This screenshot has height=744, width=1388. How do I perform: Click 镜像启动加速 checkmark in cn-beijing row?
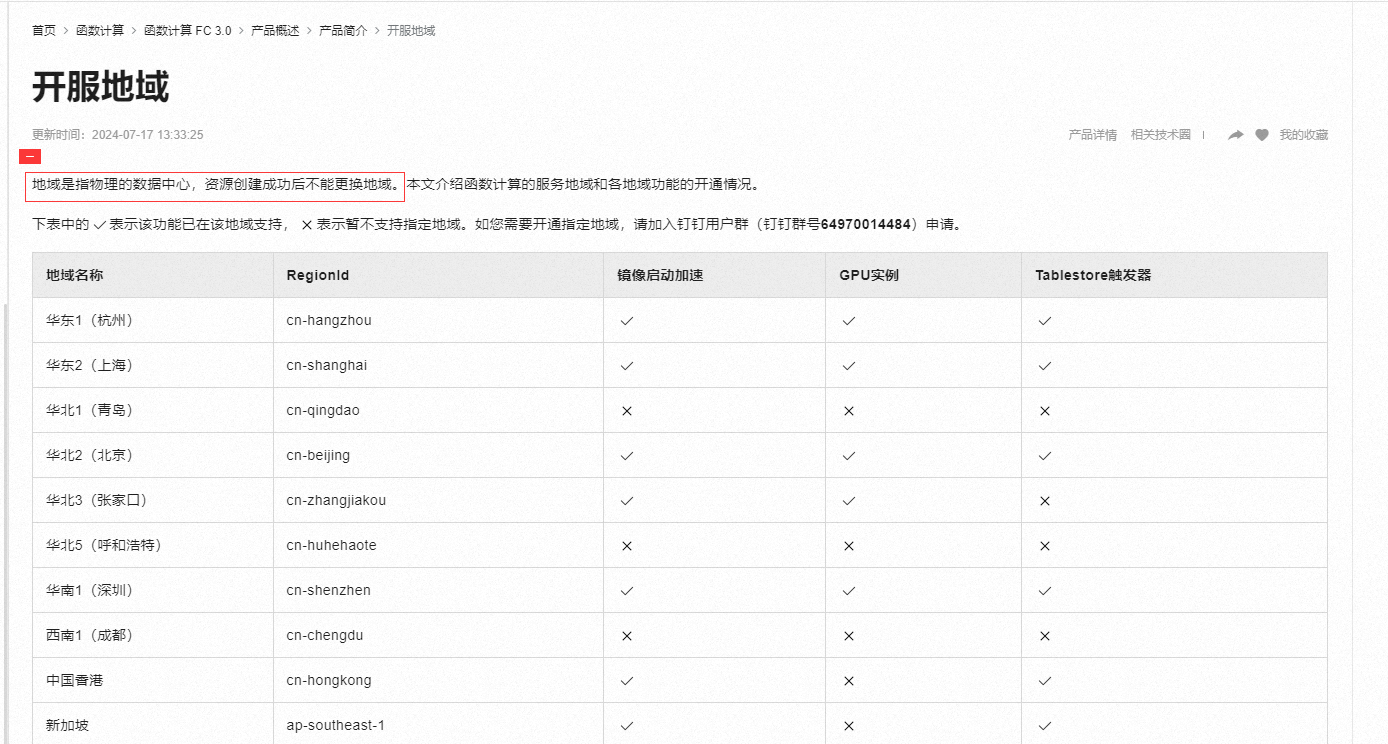tap(627, 456)
